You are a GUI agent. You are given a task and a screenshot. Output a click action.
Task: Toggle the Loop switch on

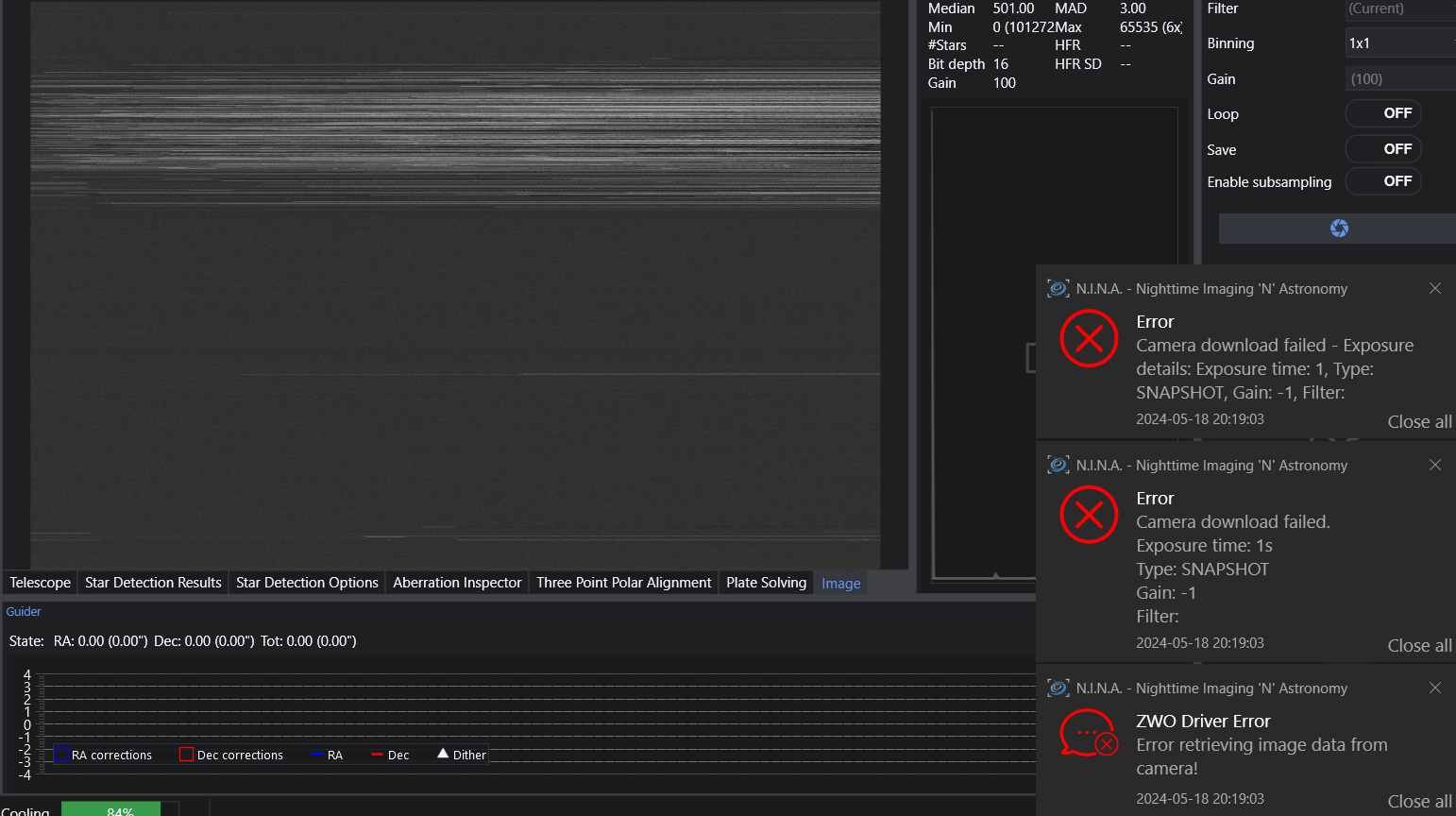click(1383, 113)
